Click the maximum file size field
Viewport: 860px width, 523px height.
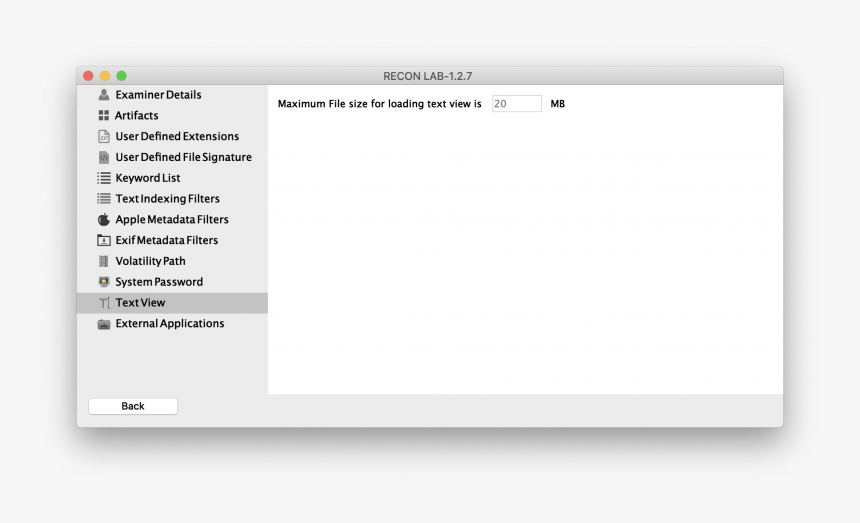(517, 104)
